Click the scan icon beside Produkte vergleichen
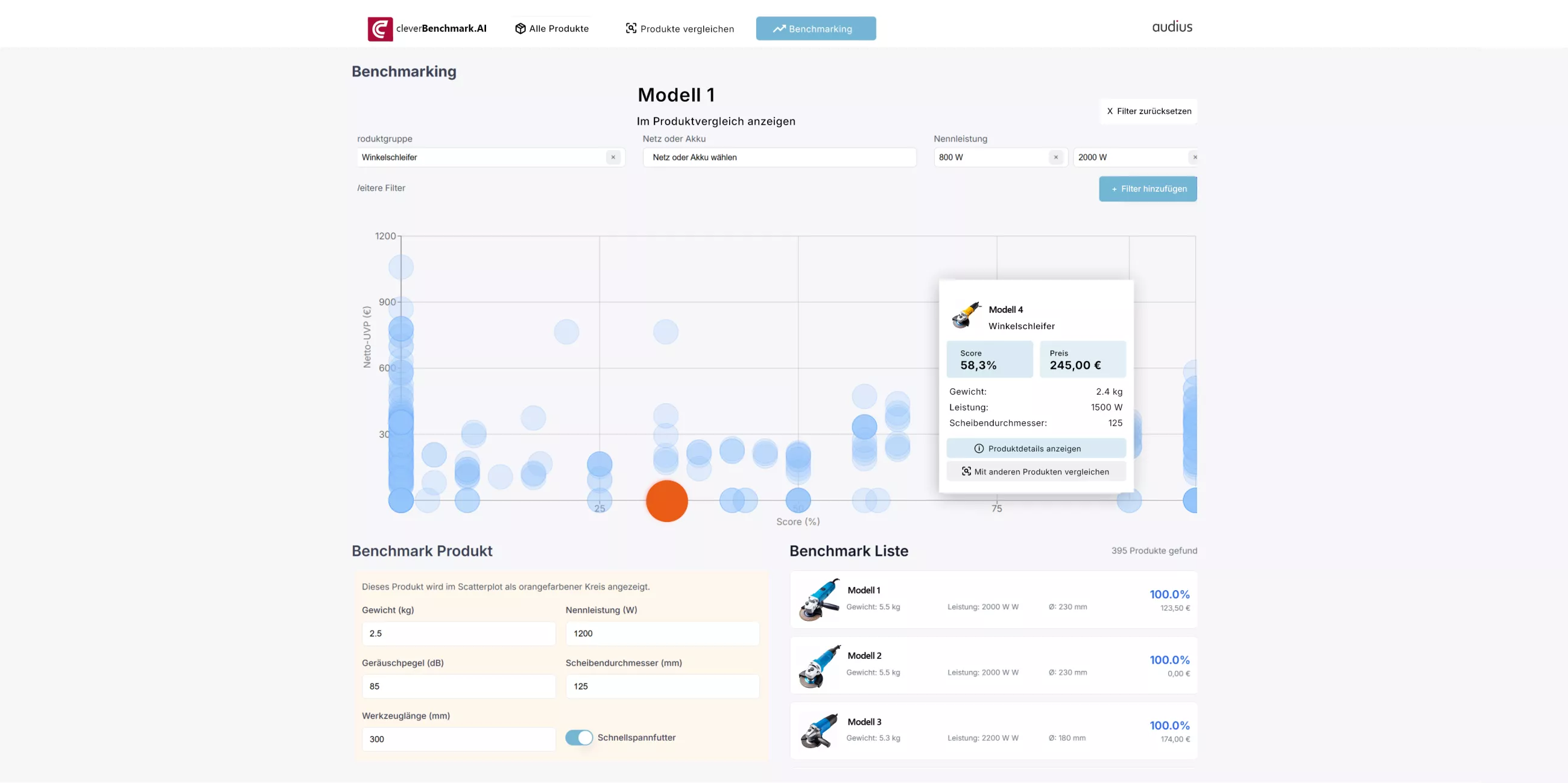 (x=630, y=28)
